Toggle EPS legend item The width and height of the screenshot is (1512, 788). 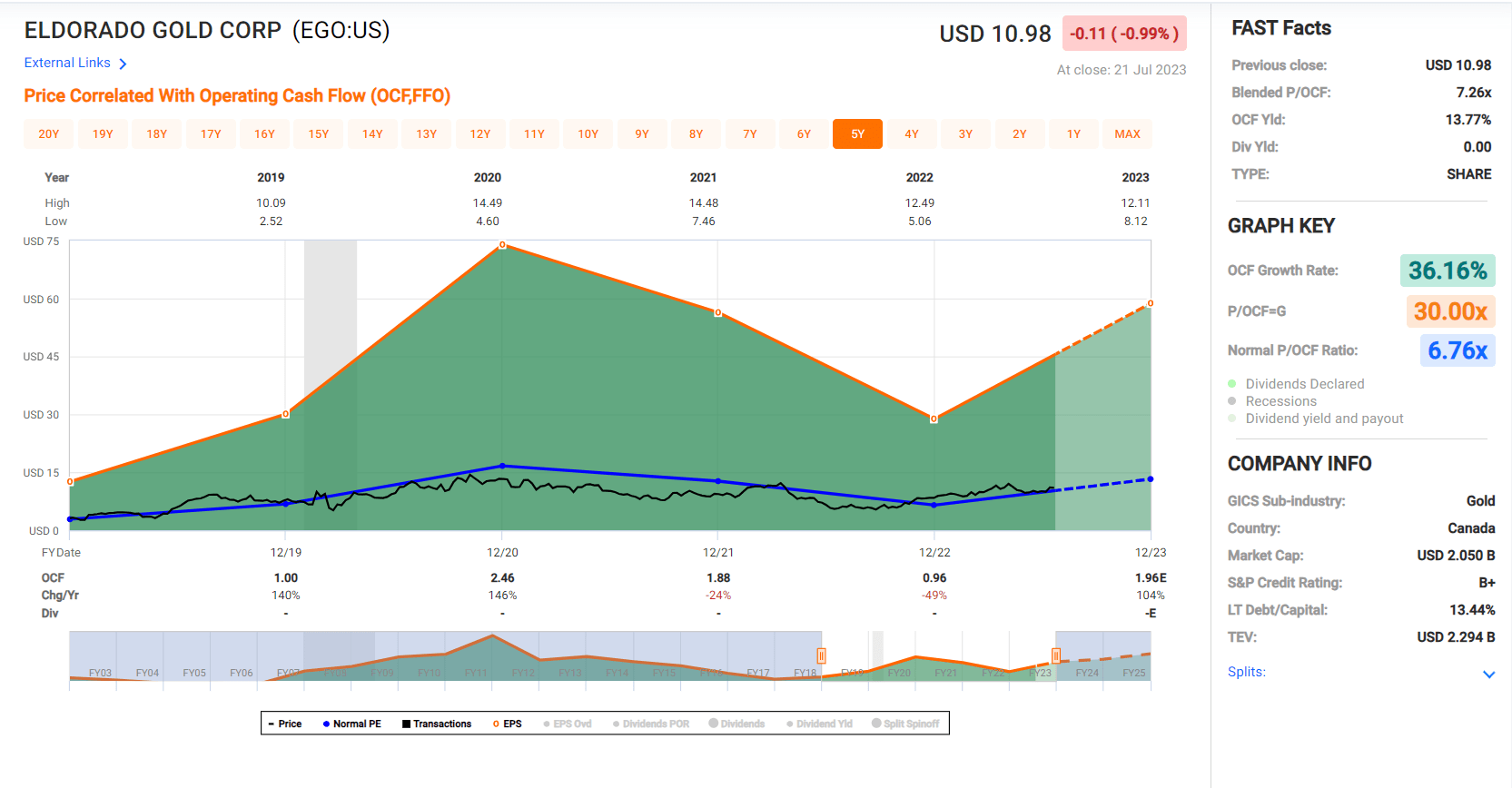(508, 724)
